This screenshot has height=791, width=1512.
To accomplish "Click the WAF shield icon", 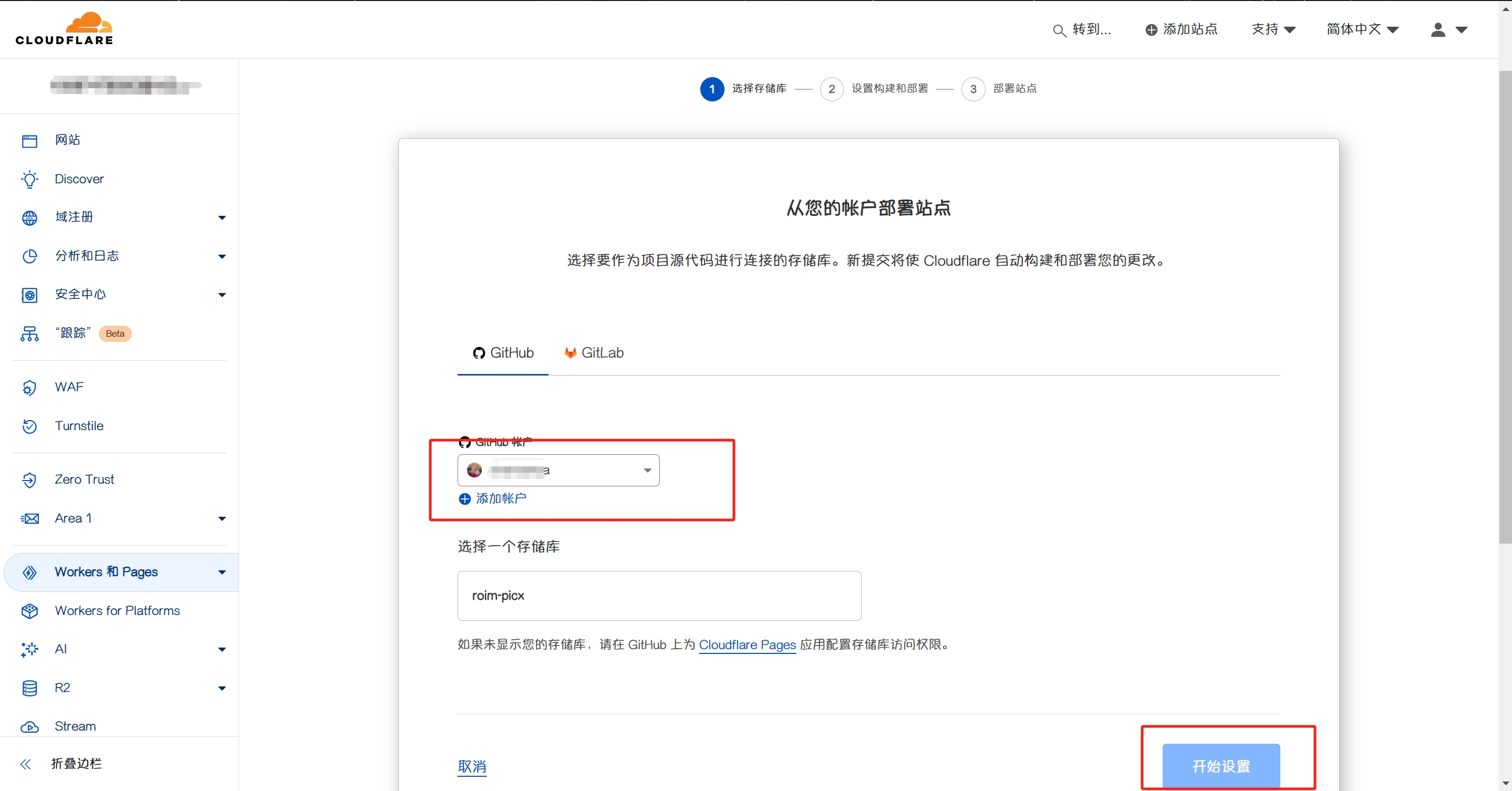I will coord(29,387).
